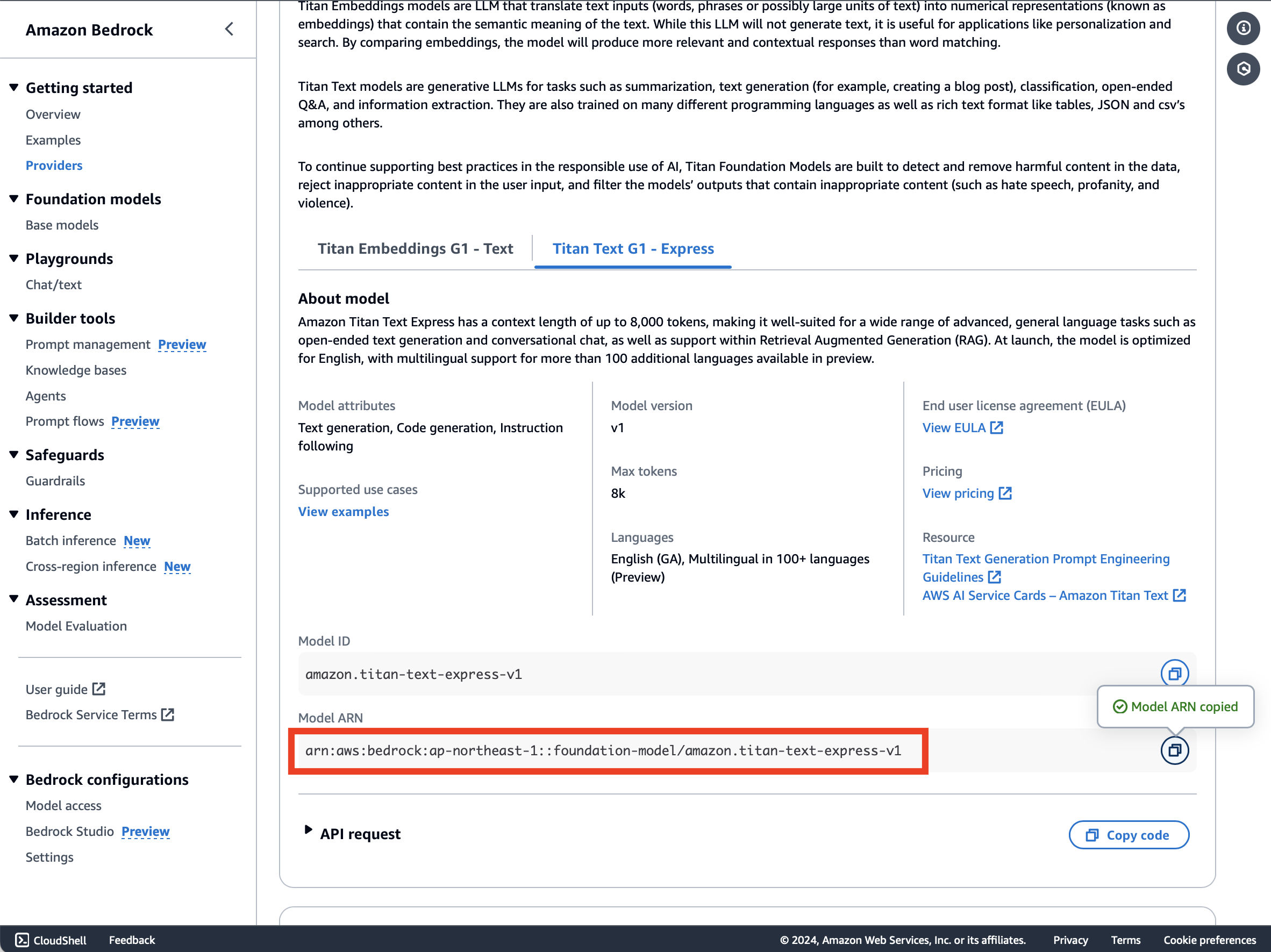This screenshot has width=1271, height=952.
Task: Collapse the Amazon Bedrock sidebar
Action: 229,30
